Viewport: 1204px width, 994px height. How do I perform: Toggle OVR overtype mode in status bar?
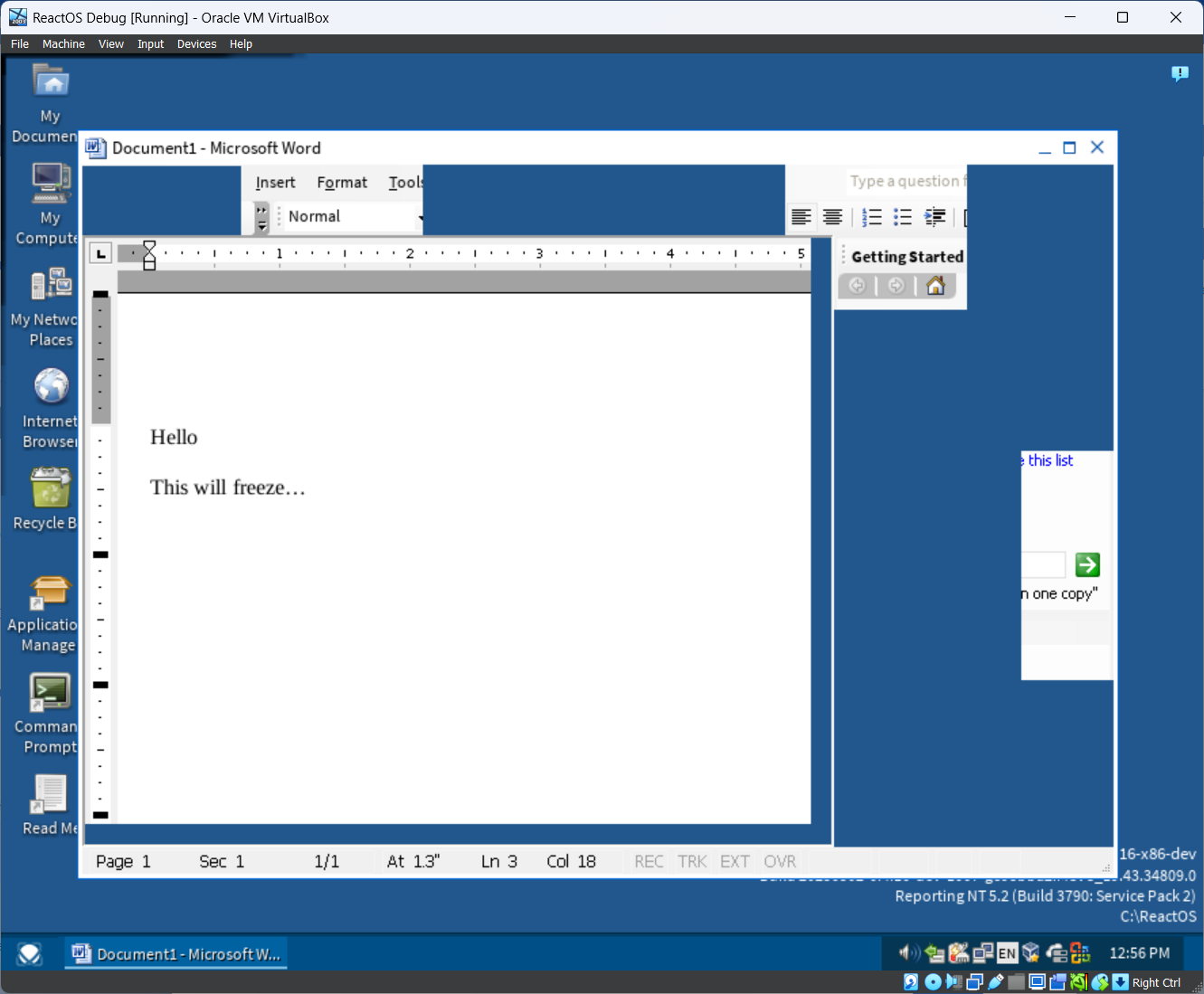pos(780,862)
